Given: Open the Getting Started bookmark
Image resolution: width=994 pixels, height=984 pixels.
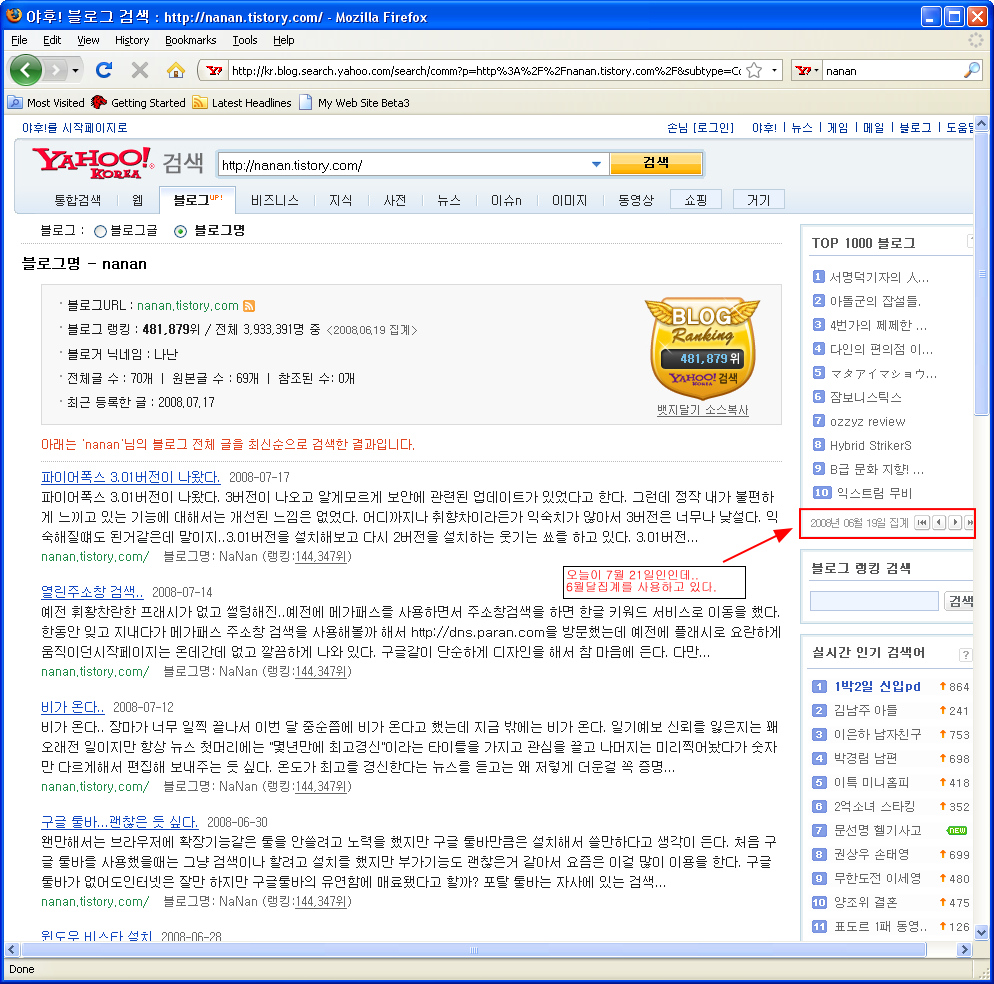Looking at the screenshot, I should (138, 103).
